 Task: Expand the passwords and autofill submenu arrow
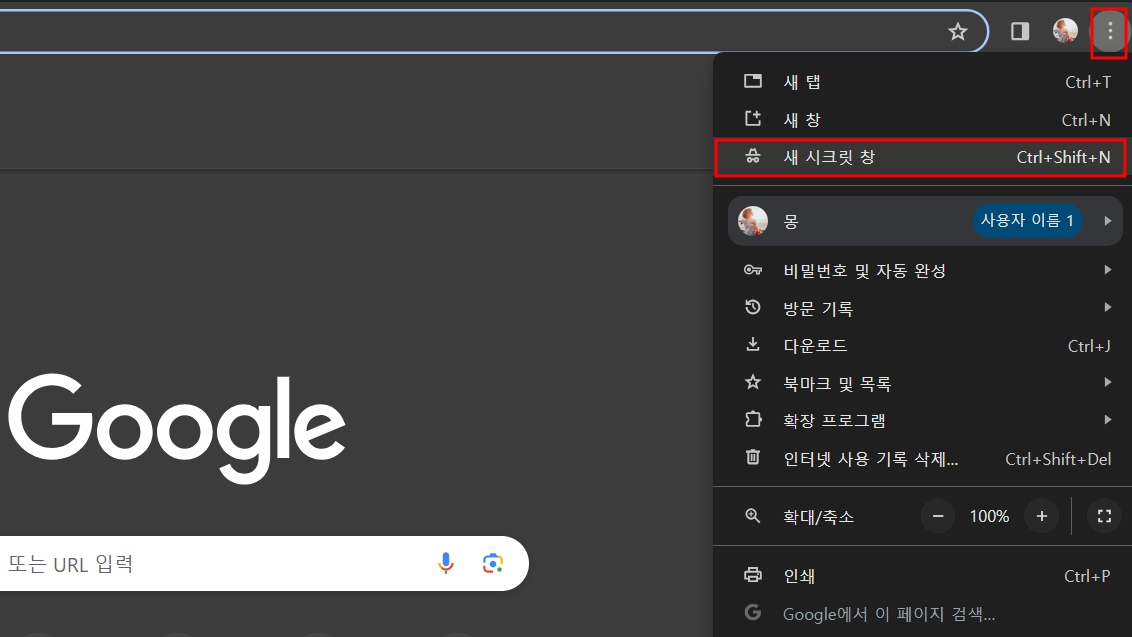[1107, 270]
